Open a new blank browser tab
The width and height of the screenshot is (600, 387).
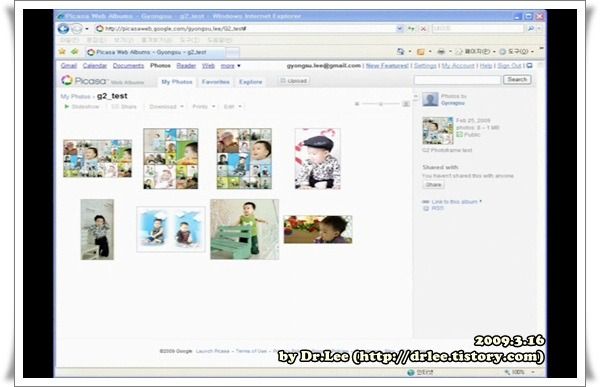pyautogui.click(x=233, y=52)
